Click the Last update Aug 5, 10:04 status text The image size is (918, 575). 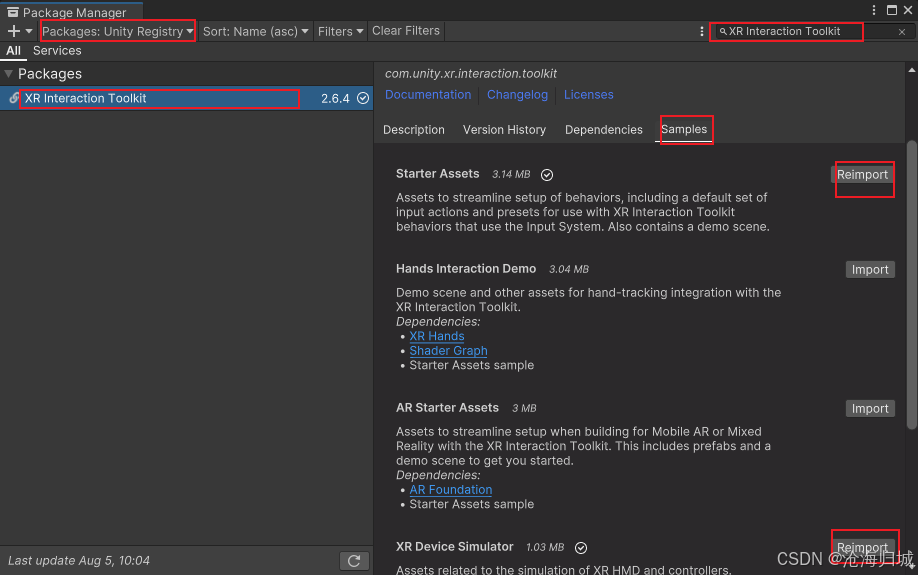coord(78,561)
